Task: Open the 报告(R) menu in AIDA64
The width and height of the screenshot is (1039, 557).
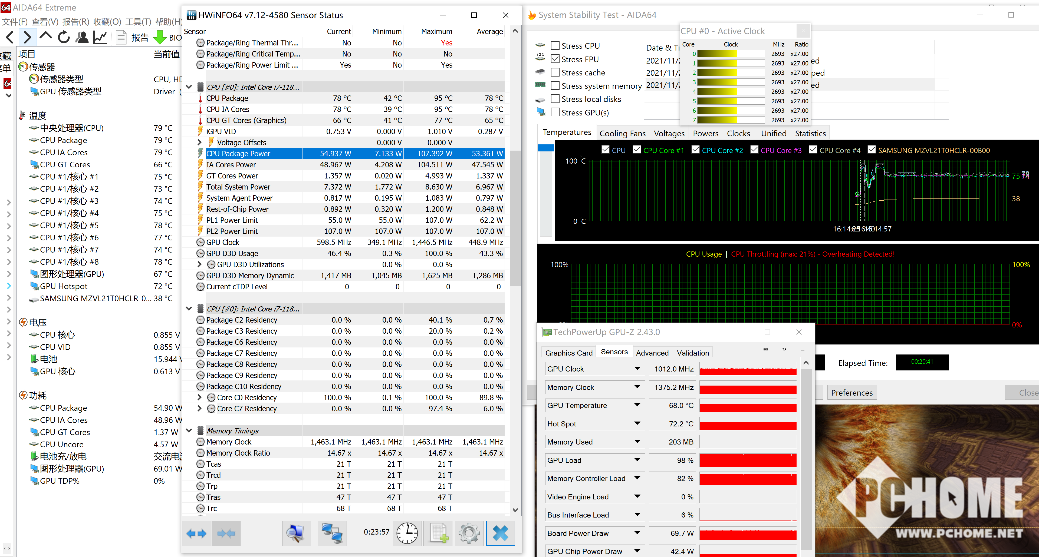Action: [76, 22]
